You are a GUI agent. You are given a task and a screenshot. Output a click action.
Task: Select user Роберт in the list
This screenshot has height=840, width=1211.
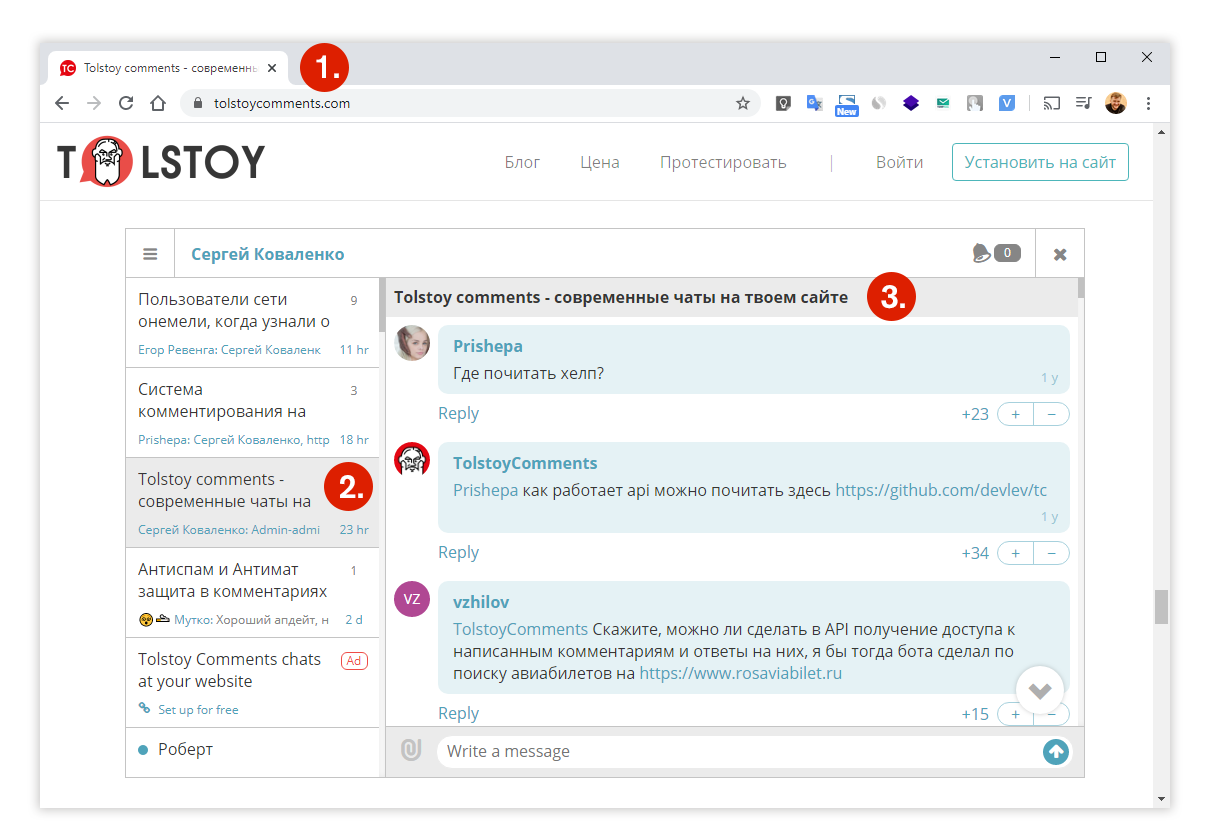pos(185,749)
